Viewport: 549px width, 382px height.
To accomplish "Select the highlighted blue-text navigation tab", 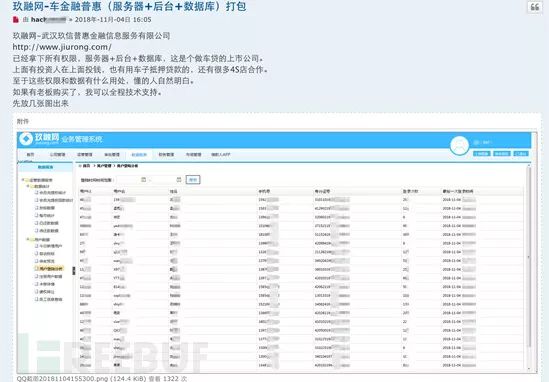I will (139, 154).
